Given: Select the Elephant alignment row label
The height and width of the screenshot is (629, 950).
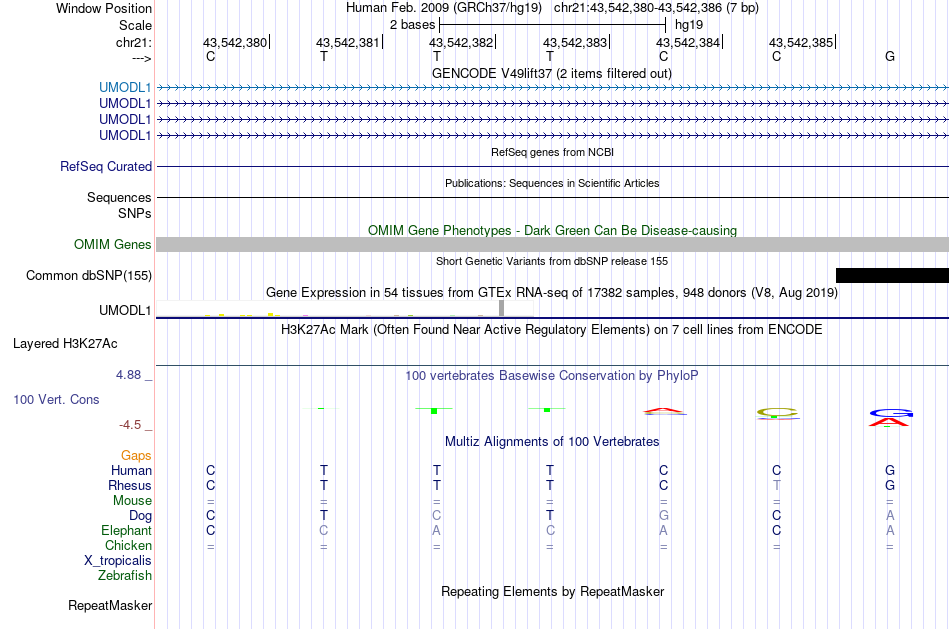Looking at the screenshot, I should click(x=126, y=531).
